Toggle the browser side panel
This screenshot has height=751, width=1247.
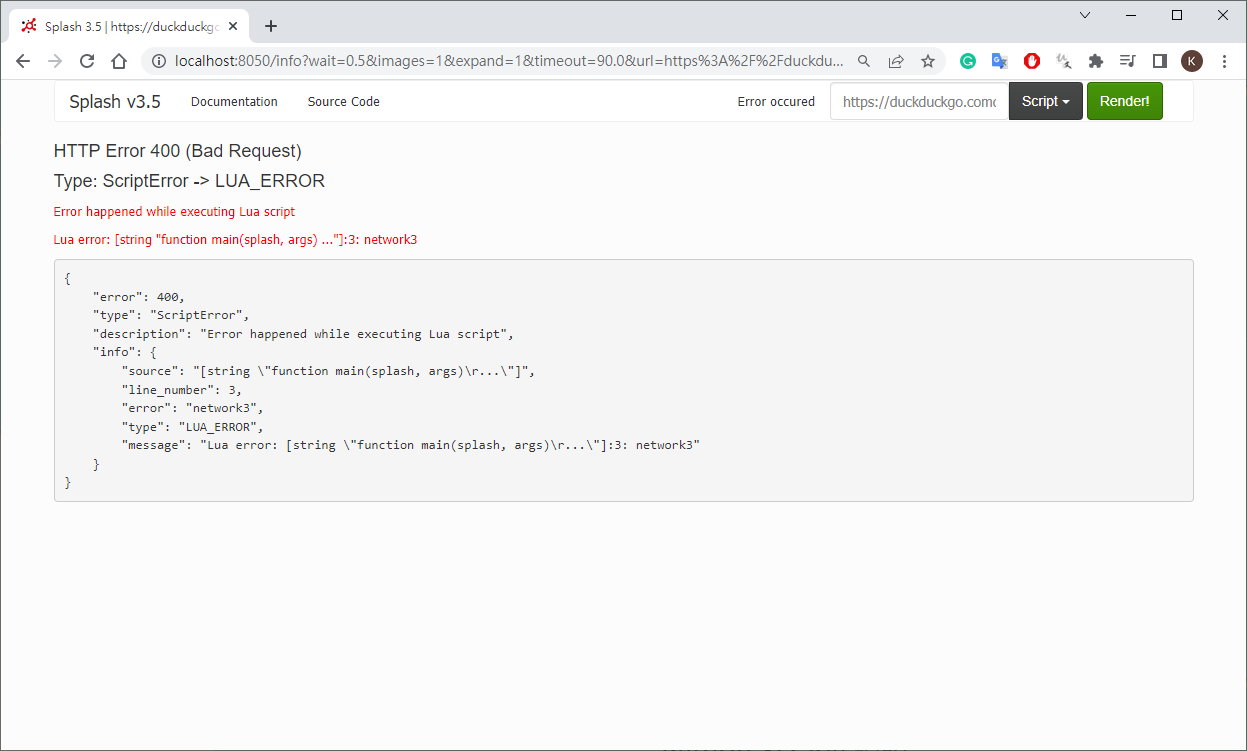tap(1160, 61)
